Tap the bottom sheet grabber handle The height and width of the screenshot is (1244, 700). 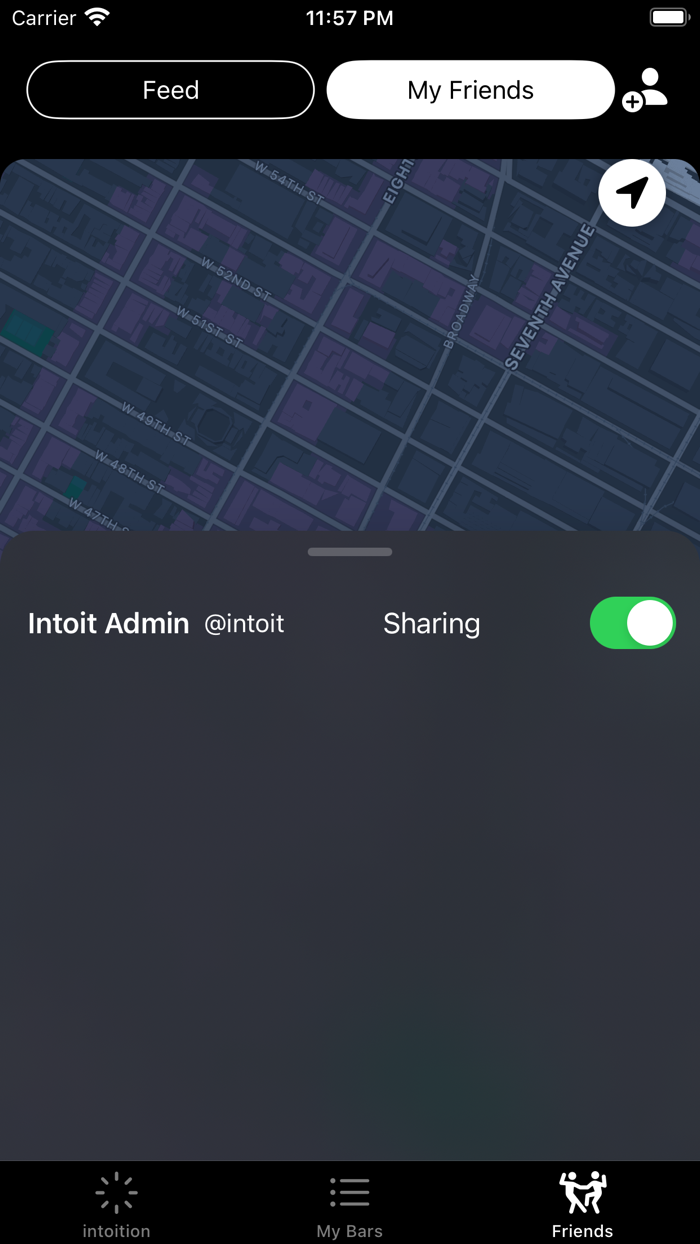click(350, 552)
